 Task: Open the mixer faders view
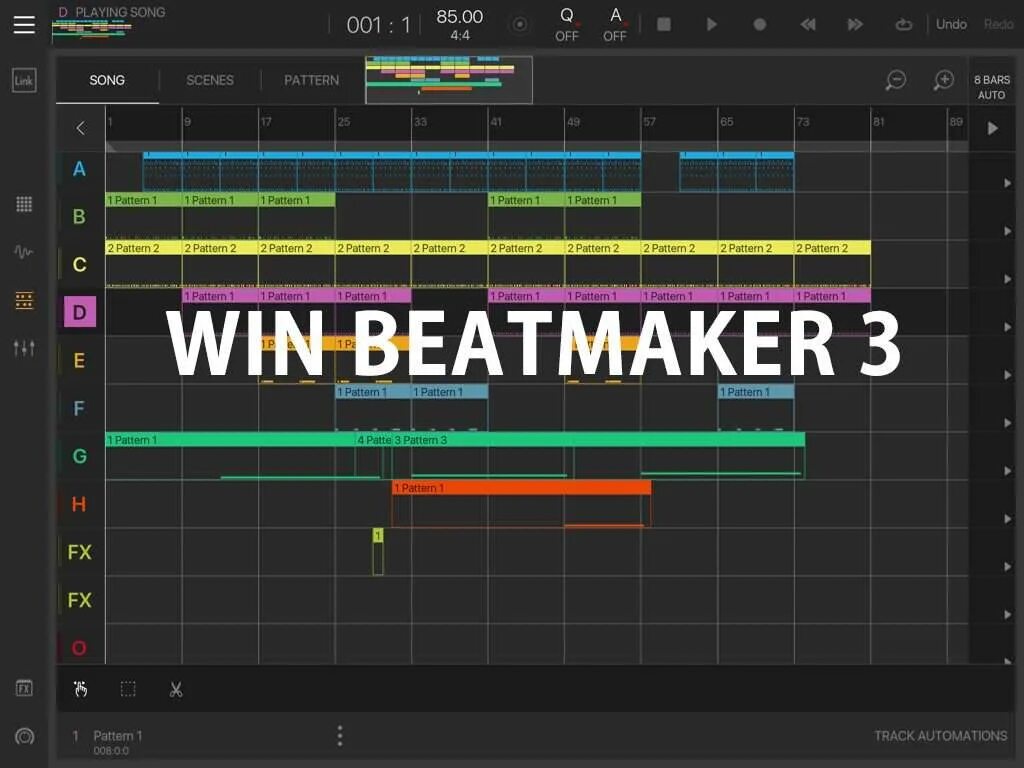pos(24,348)
